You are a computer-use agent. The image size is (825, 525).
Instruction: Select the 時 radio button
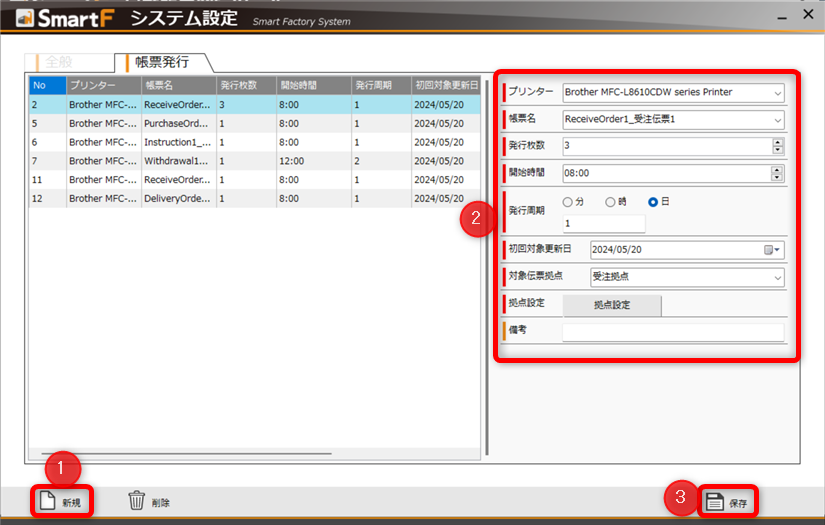(x=610, y=202)
